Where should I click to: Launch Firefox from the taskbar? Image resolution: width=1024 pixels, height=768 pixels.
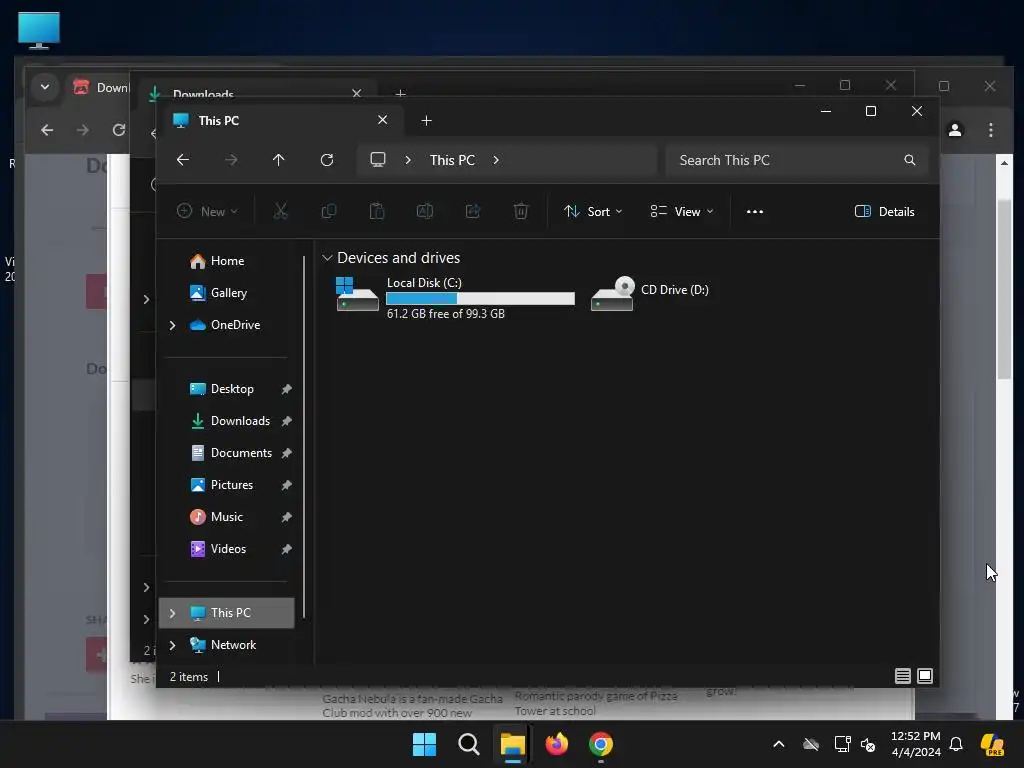click(x=557, y=744)
